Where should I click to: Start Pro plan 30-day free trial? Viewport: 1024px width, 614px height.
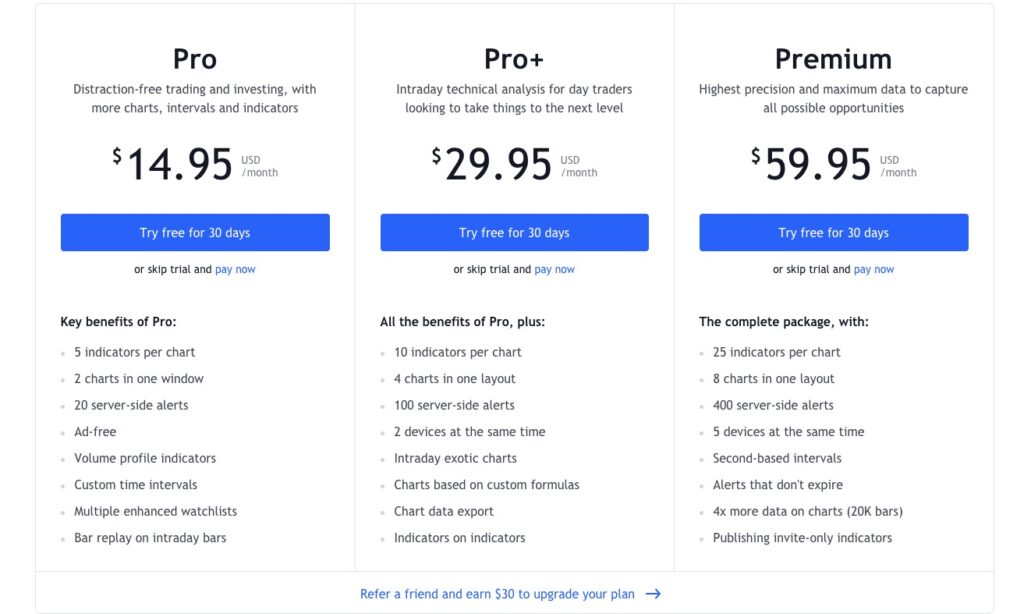point(195,233)
